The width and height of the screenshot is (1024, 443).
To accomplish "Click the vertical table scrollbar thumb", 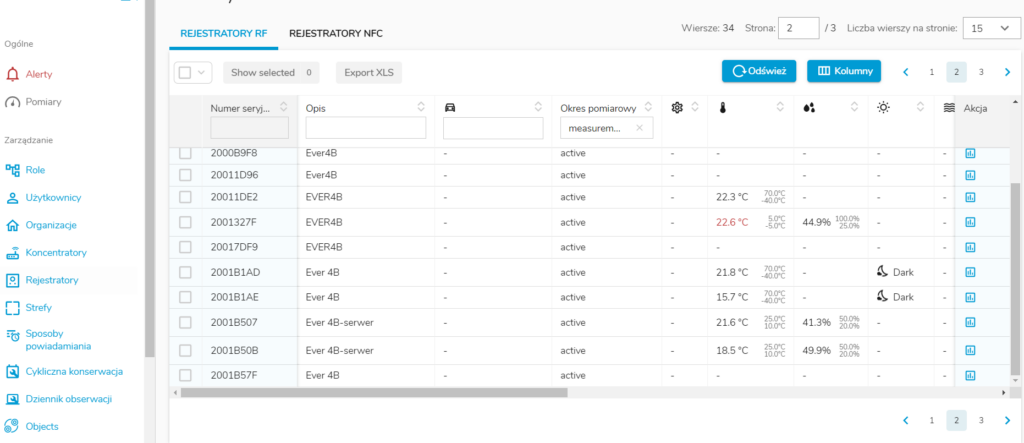I will (x=1014, y=279).
